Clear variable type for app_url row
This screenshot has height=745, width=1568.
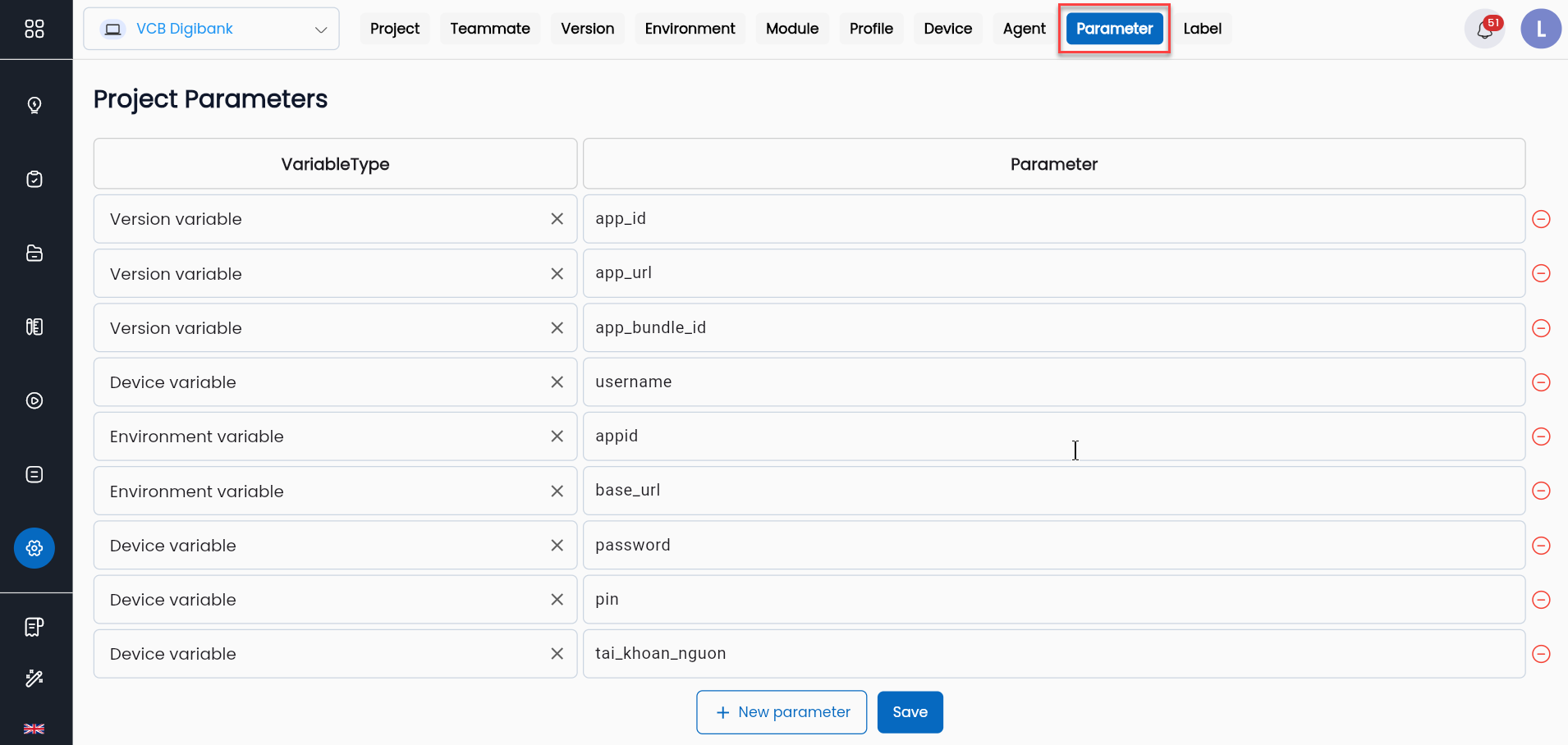pos(557,274)
